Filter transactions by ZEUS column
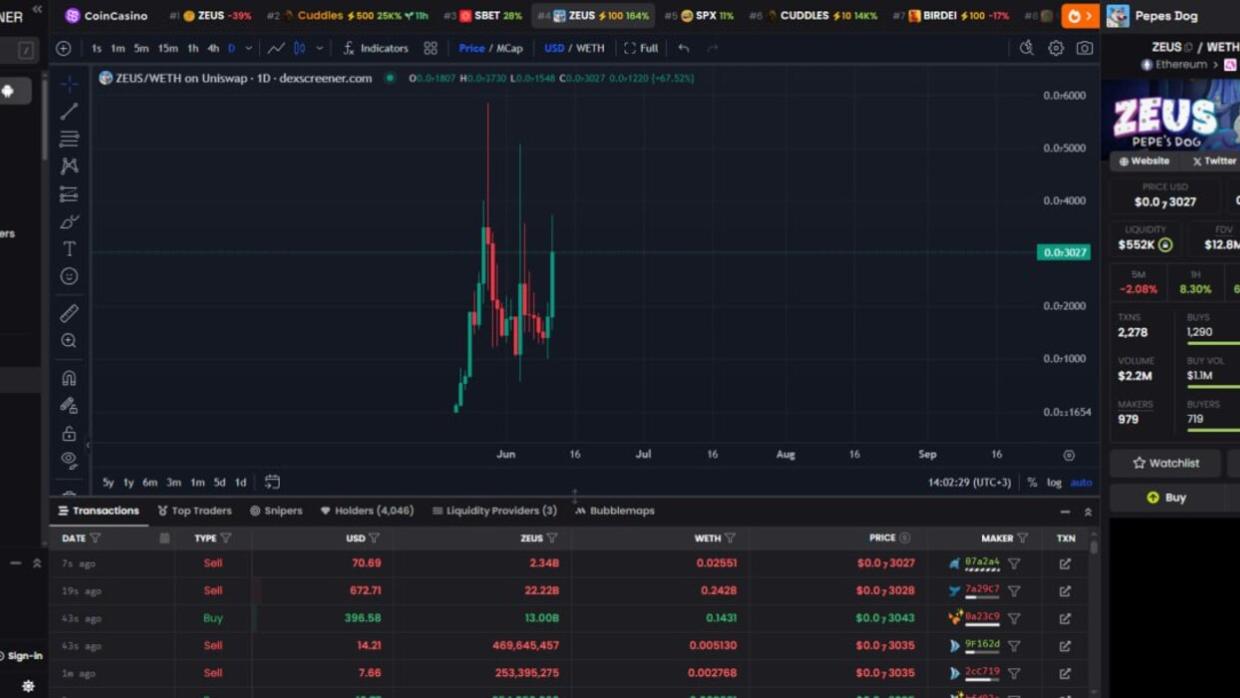This screenshot has width=1240, height=698. (x=552, y=538)
